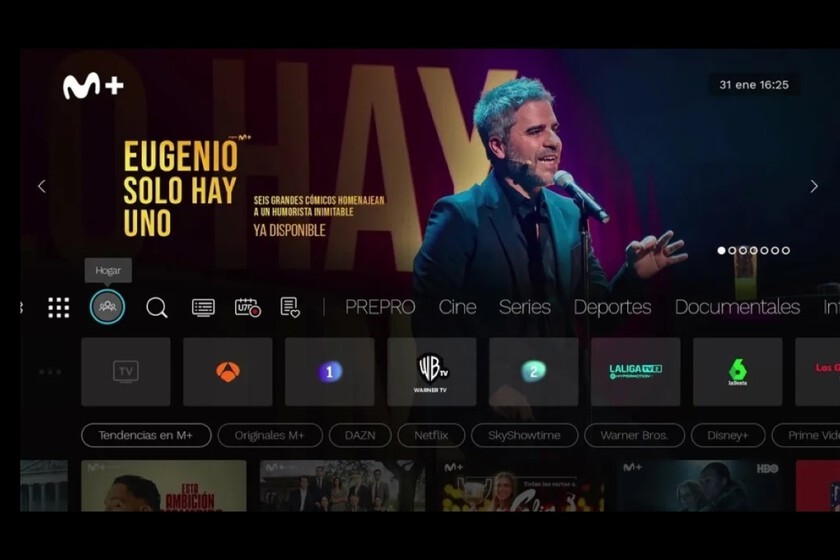The width and height of the screenshot is (840, 560).
Task: Jump to the second carousel dot
Action: pyautogui.click(x=732, y=250)
